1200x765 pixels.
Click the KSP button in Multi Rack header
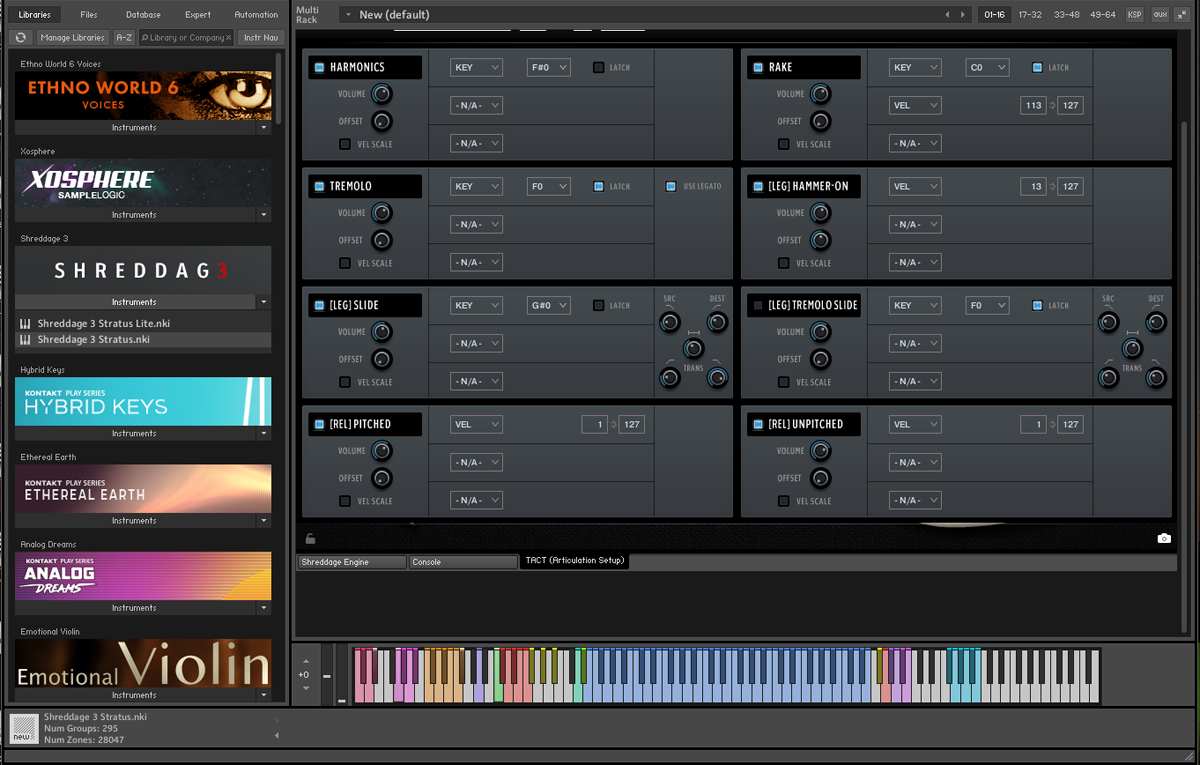pyautogui.click(x=1134, y=14)
